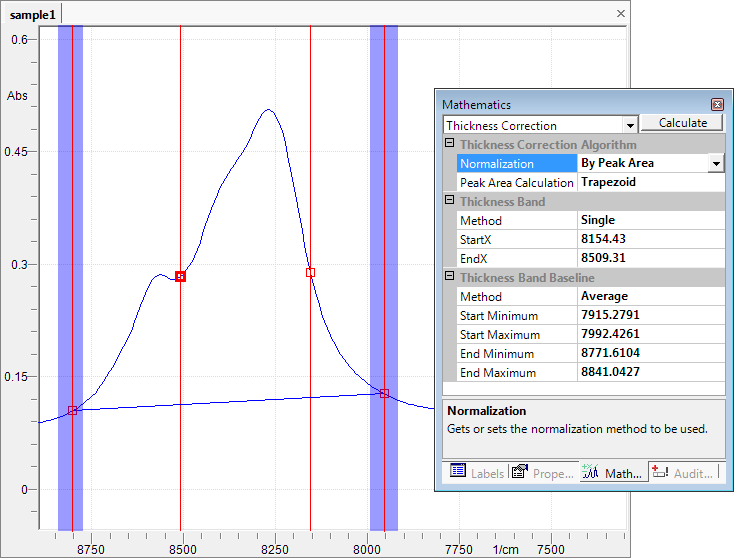Image resolution: width=734 pixels, height=558 pixels.
Task: Click the StartX value field 8154.43
Action: 650,240
